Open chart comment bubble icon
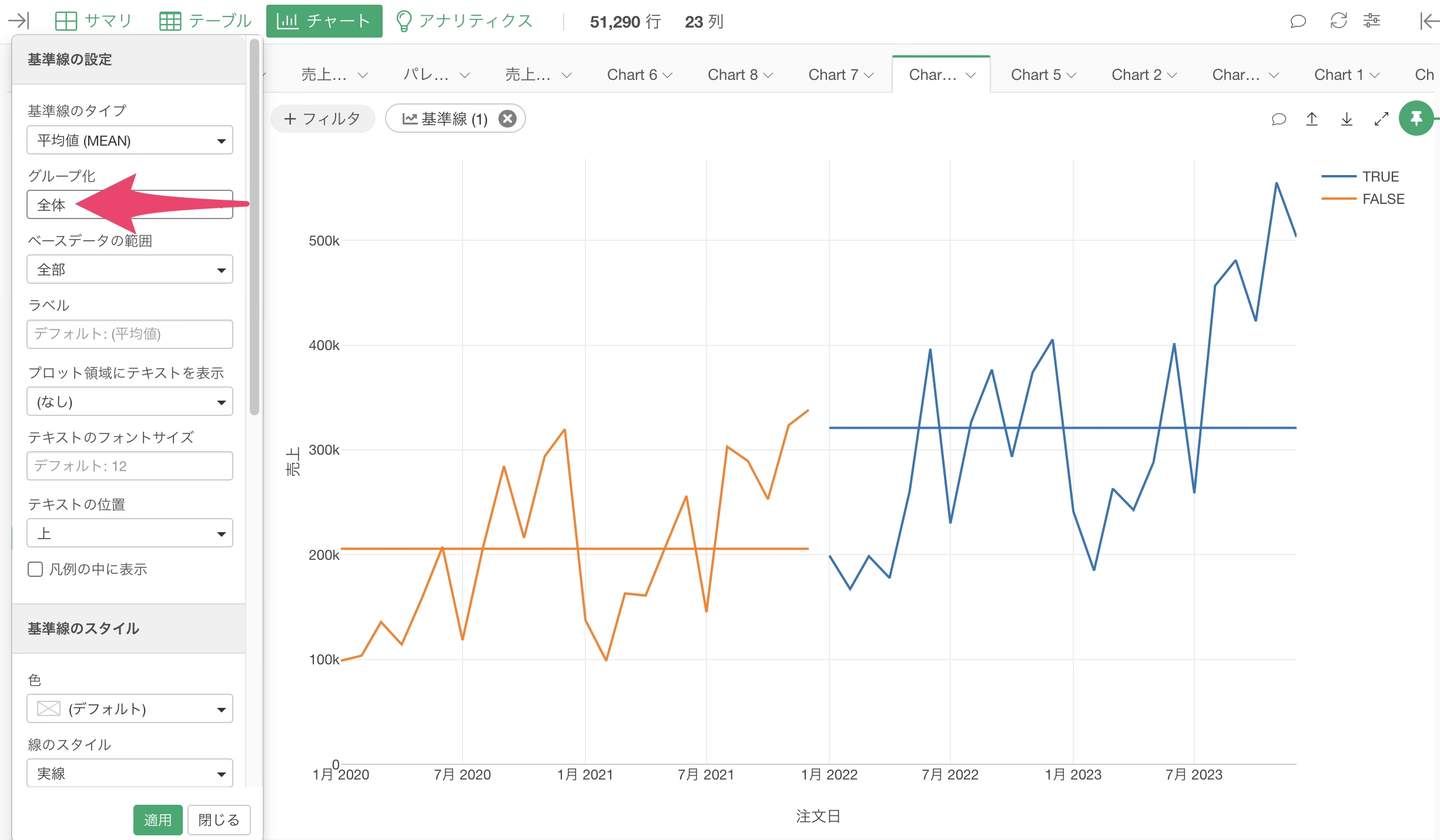1440x840 pixels. click(1278, 119)
